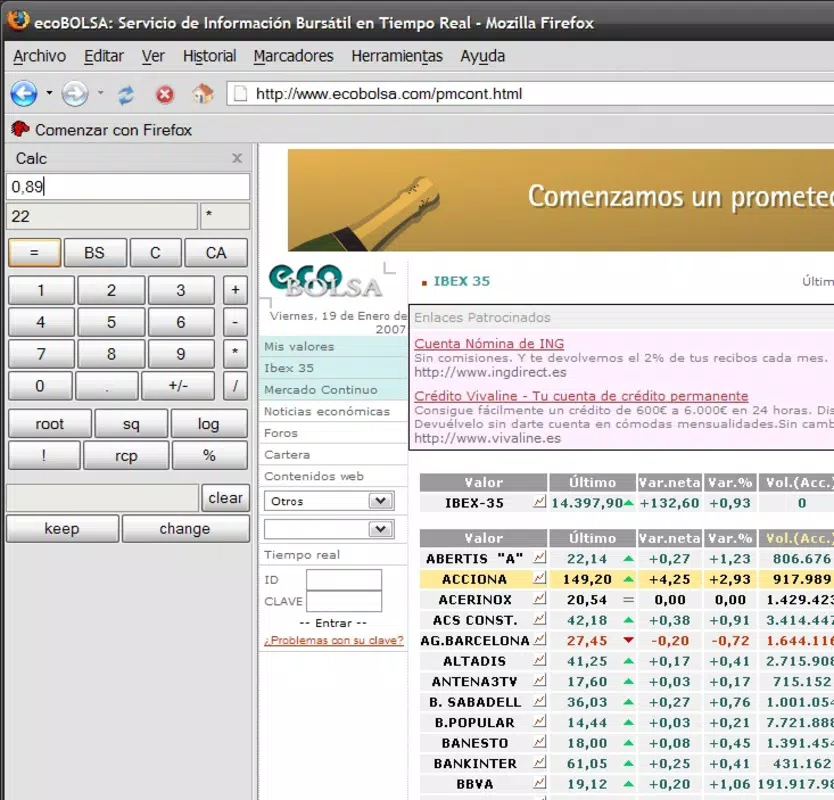Screen dimensions: 834x800
Task: Open the B.POPULAR chart icon
Action: tap(539, 721)
